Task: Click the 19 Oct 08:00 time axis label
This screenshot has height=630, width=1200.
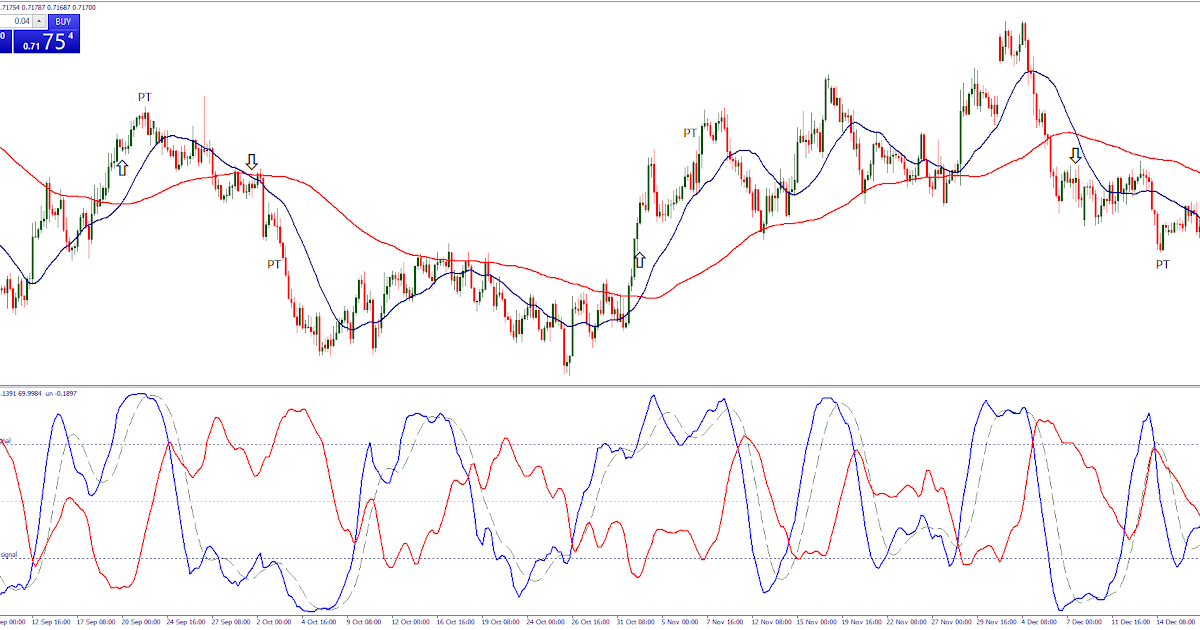Action: coord(501,622)
